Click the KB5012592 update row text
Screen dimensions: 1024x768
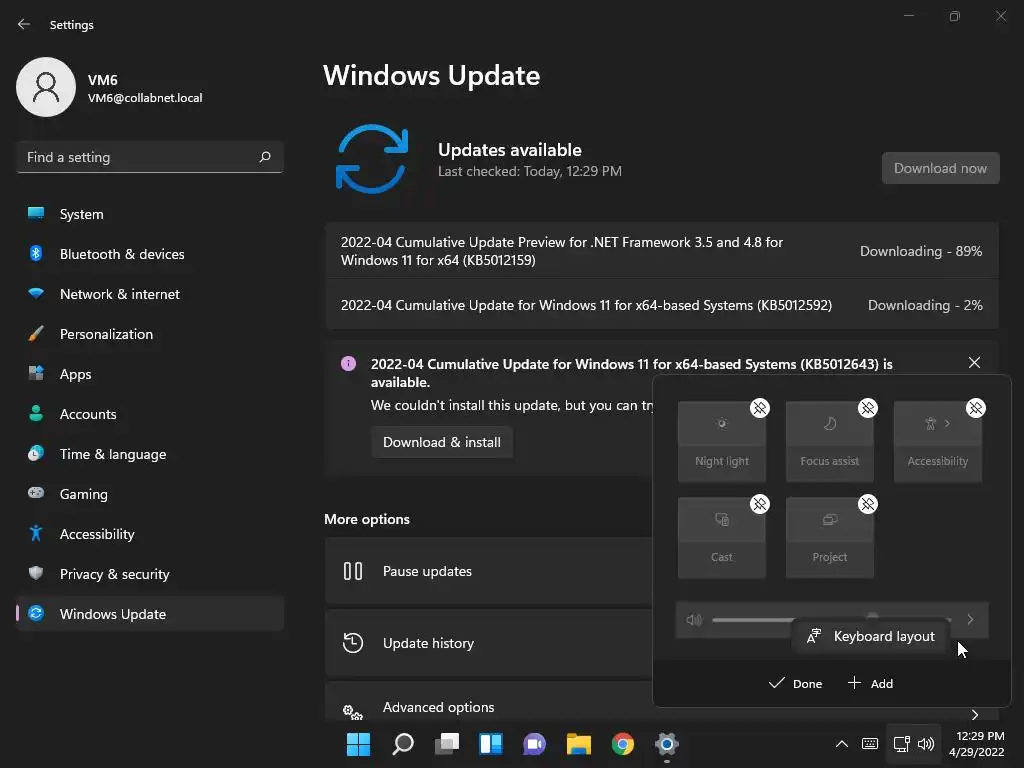(x=586, y=305)
